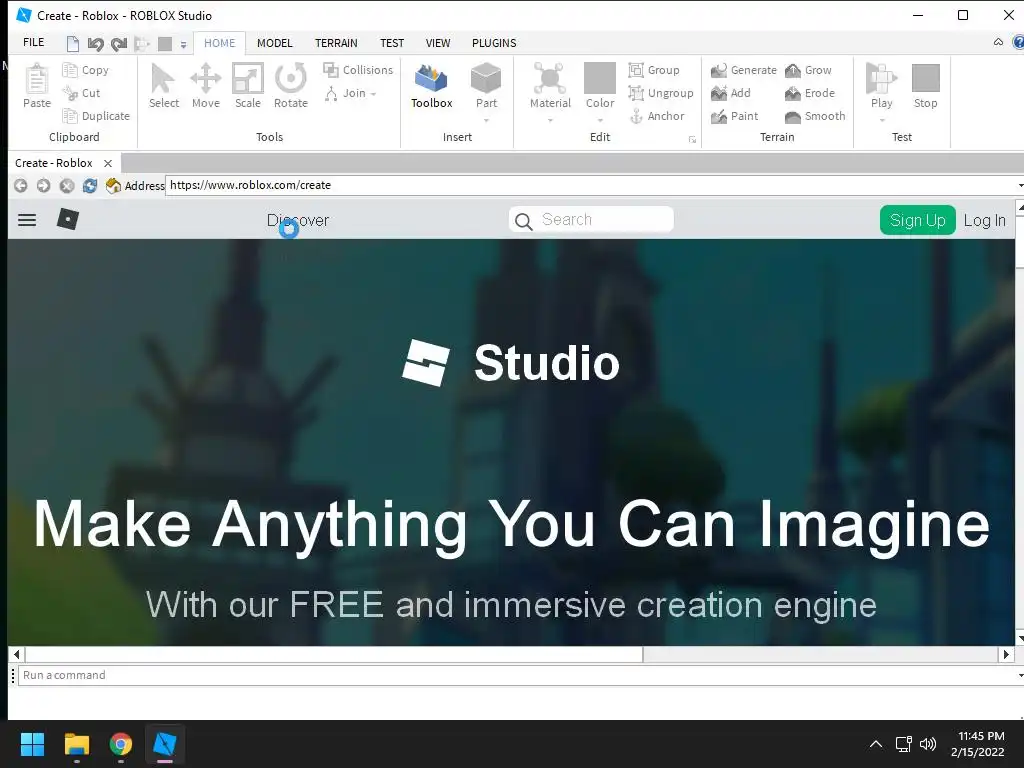This screenshot has width=1024, height=768.
Task: Click the browser Stop loading button
Action: point(67,185)
